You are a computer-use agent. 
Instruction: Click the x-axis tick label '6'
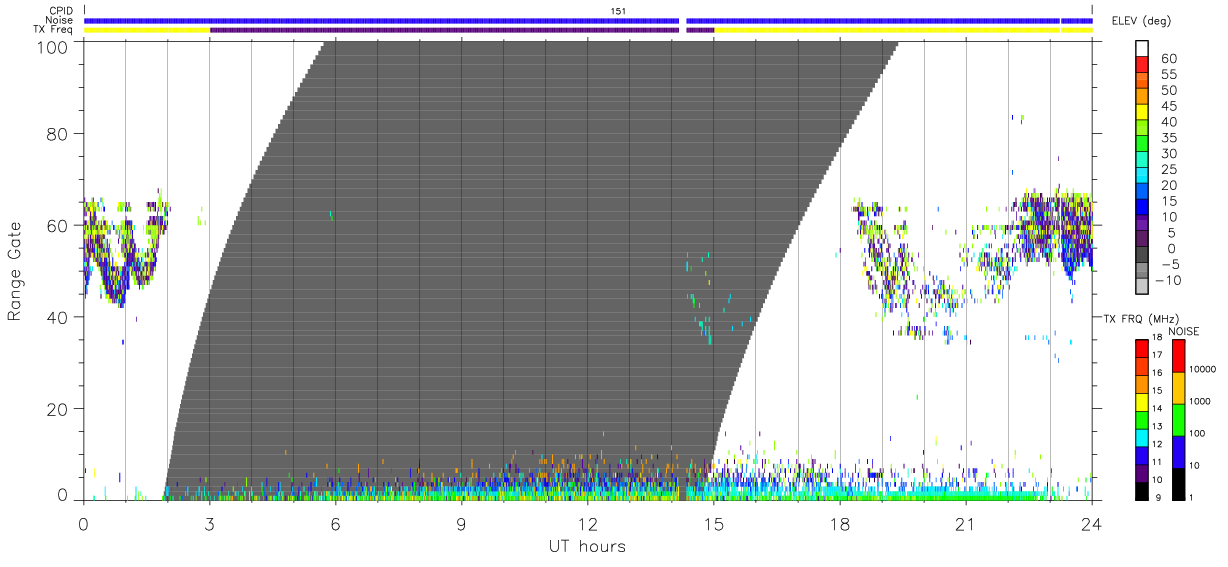point(335,525)
